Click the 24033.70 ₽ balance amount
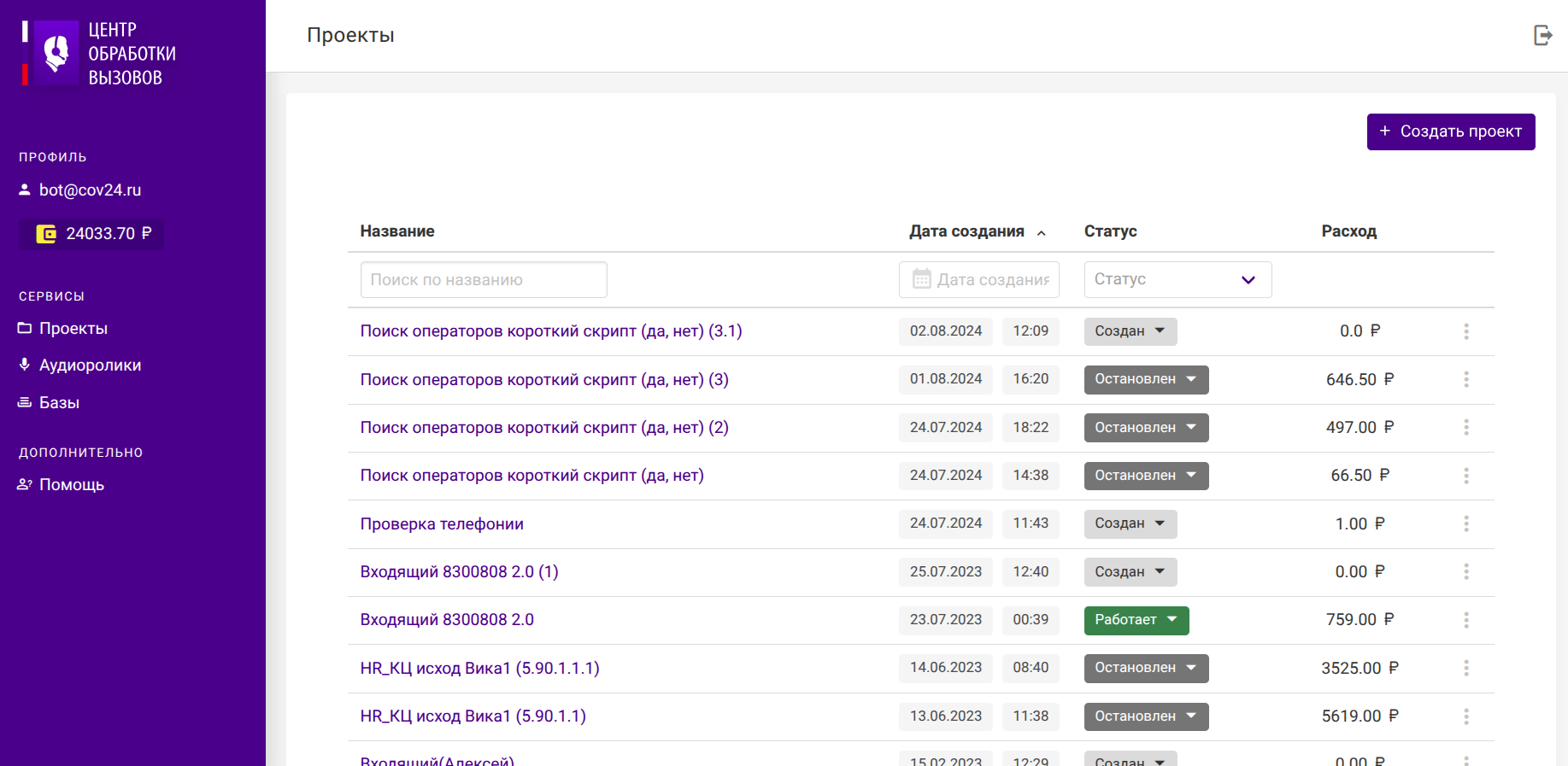Screen dimensions: 1568x766 [x=109, y=234]
